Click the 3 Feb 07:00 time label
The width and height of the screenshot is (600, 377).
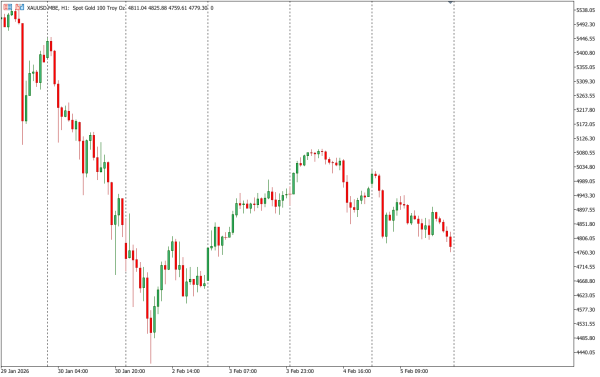243,371
